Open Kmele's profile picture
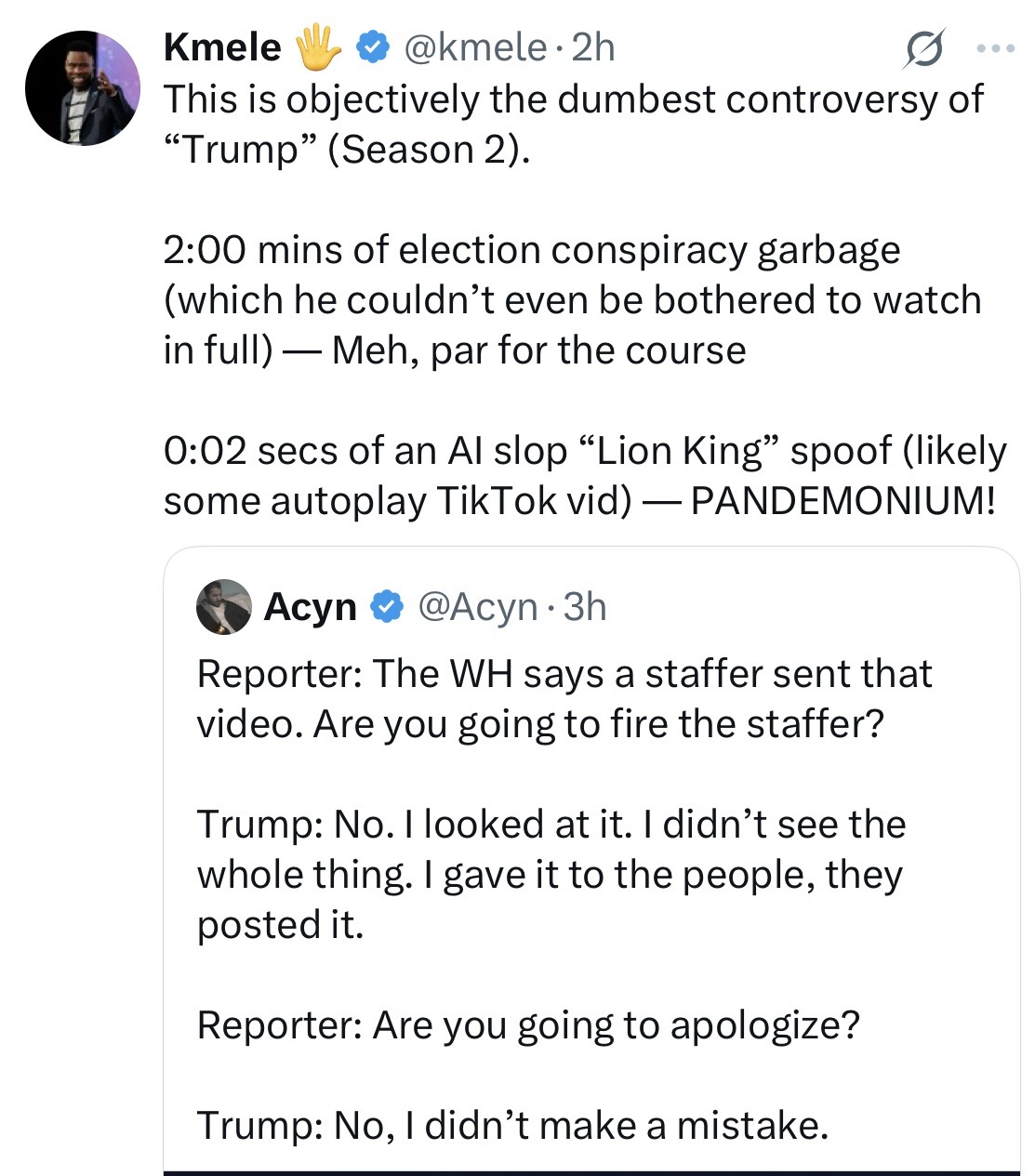This screenshot has height=1176, width=1035. click(x=82, y=88)
